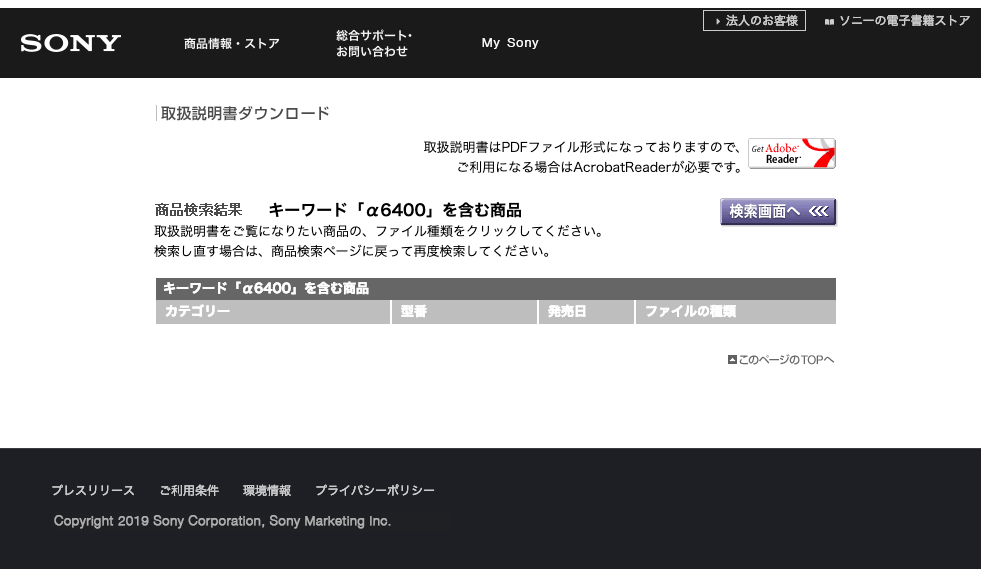
Task: Open the 環境情報 footer link
Action: tap(267, 490)
